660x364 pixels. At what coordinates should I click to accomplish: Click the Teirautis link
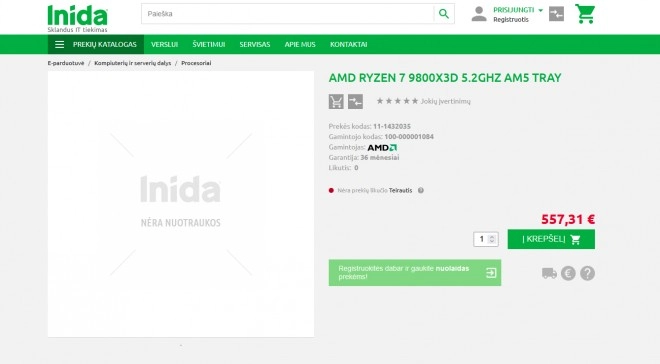pyautogui.click(x=400, y=190)
